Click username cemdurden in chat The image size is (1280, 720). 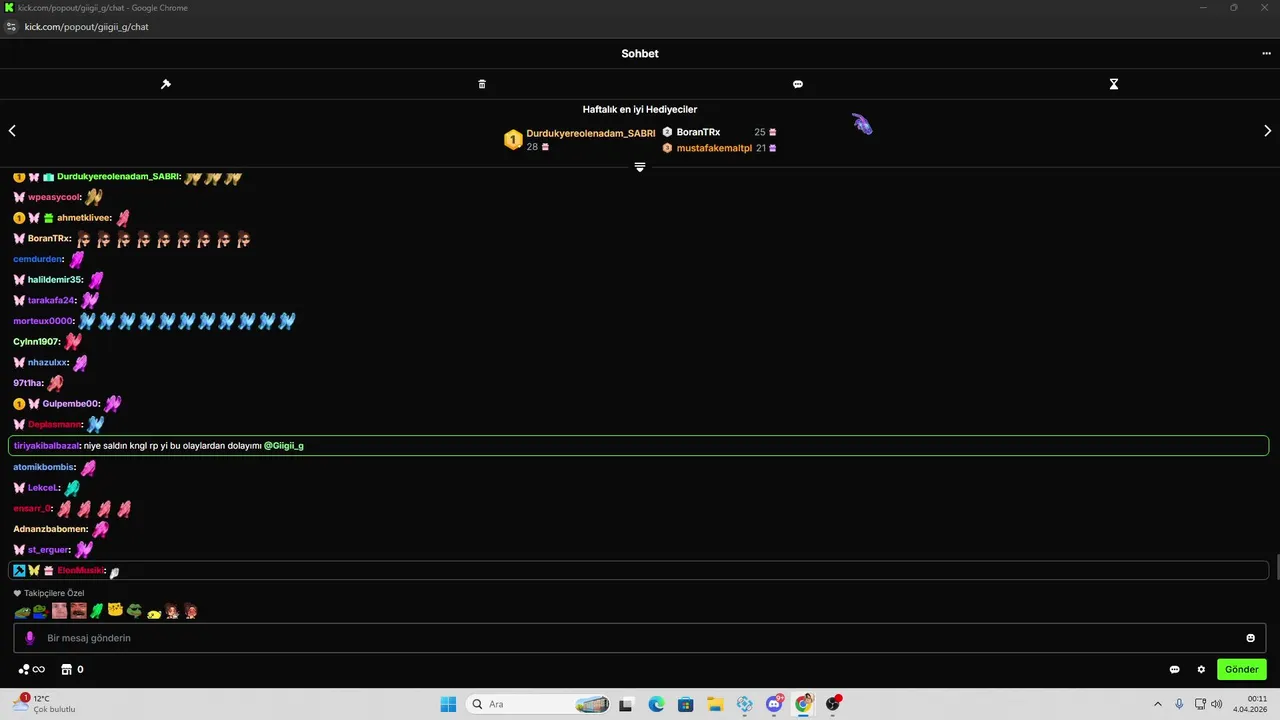(38, 259)
